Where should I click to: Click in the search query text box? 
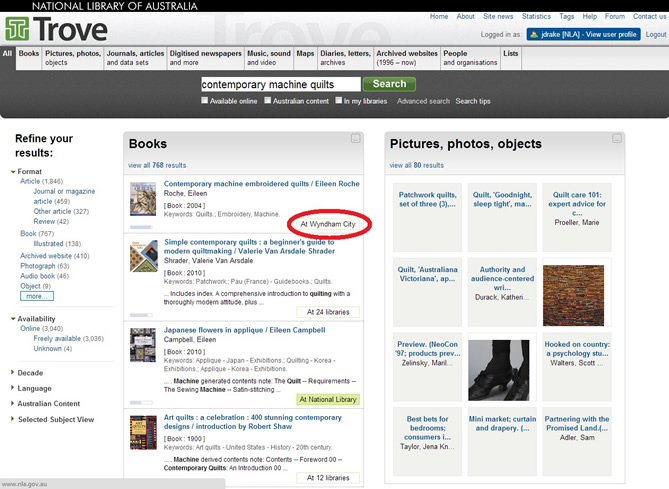click(x=280, y=84)
